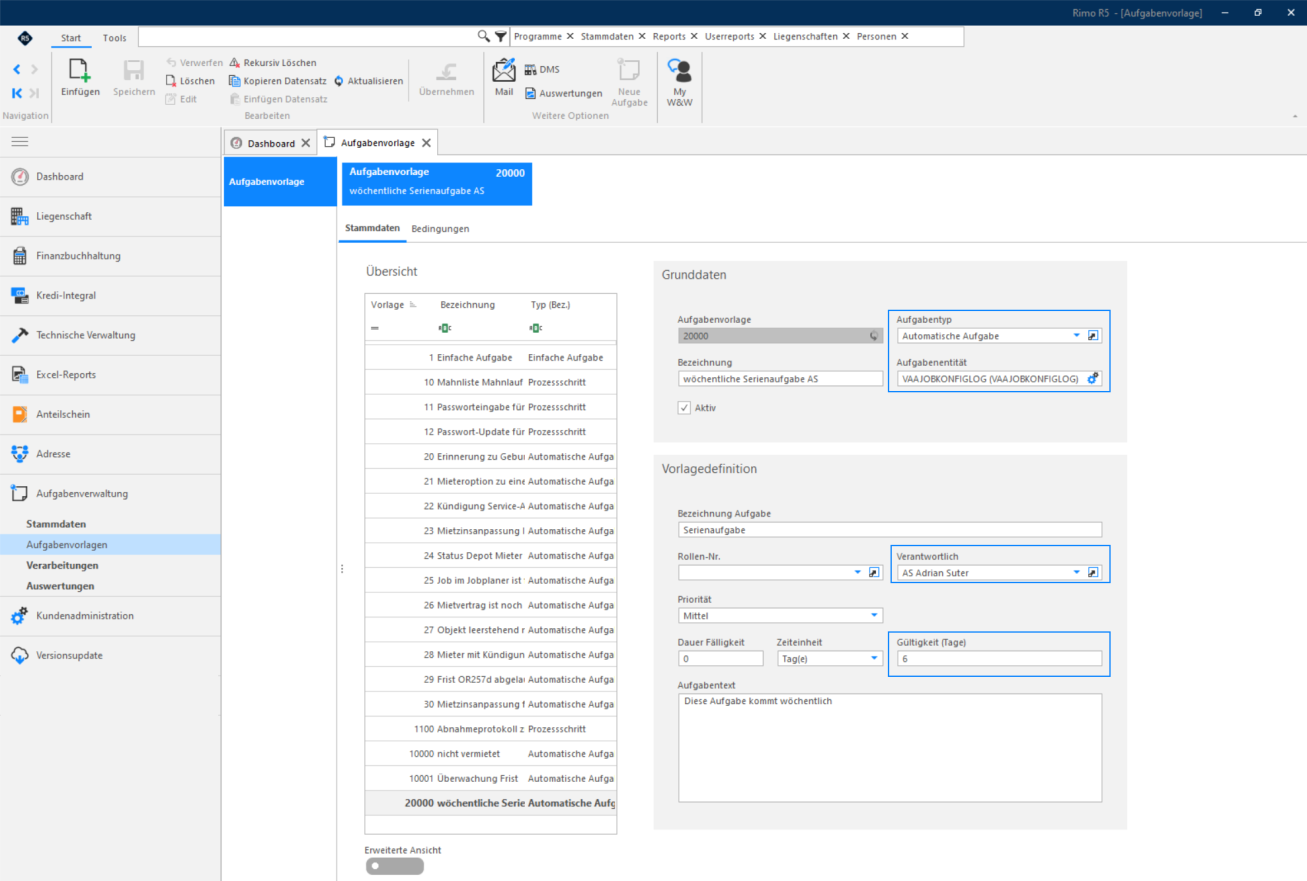
Task: Switch to the Bedingungen tab
Action: tap(440, 229)
